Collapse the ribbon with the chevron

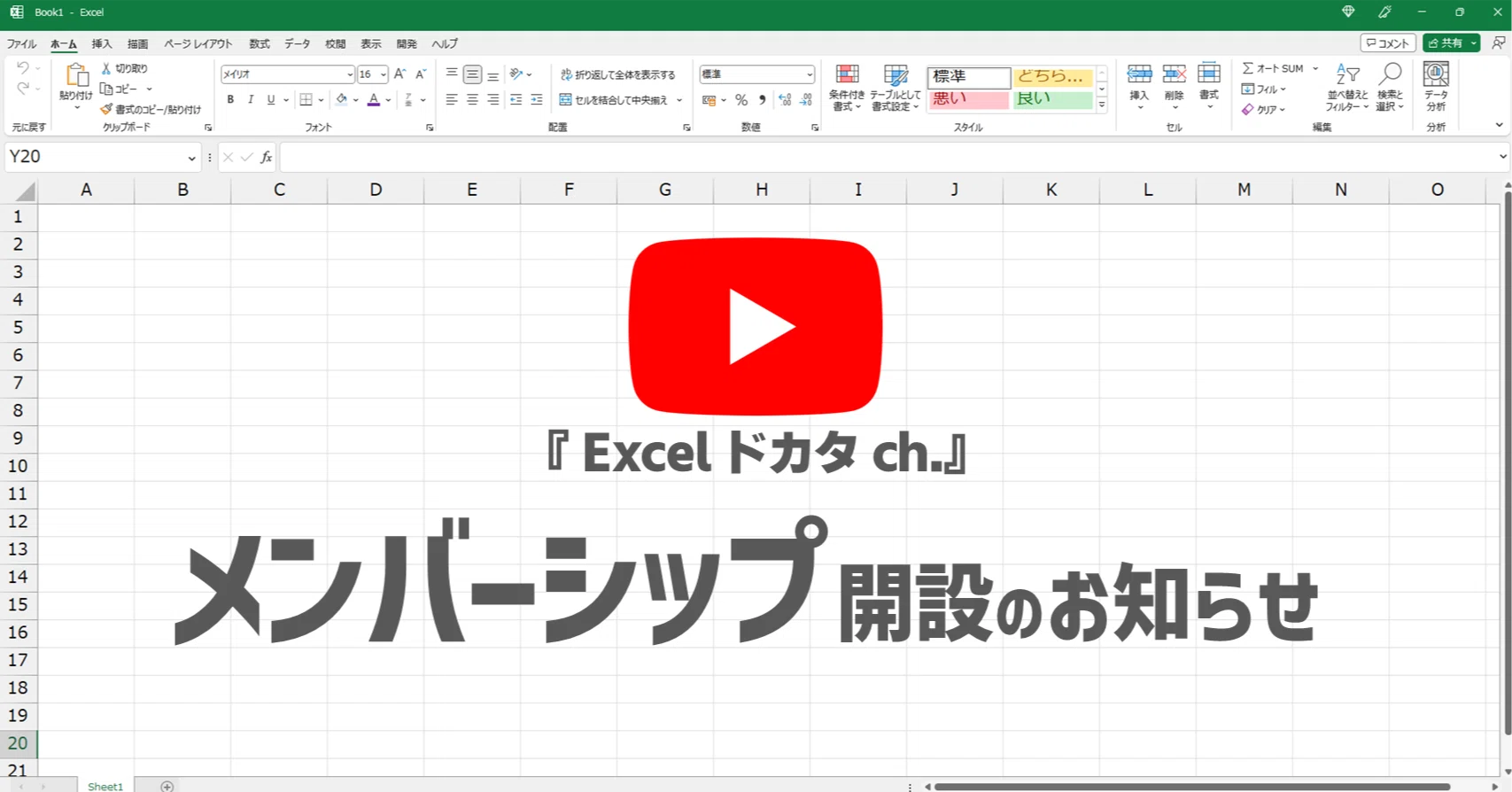point(1499,125)
